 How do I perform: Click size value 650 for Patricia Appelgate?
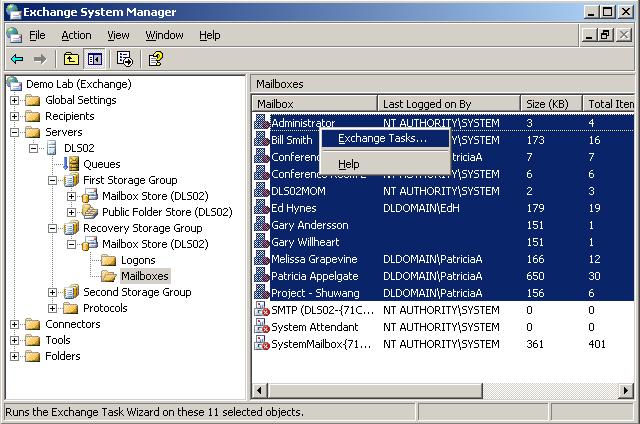coord(535,276)
